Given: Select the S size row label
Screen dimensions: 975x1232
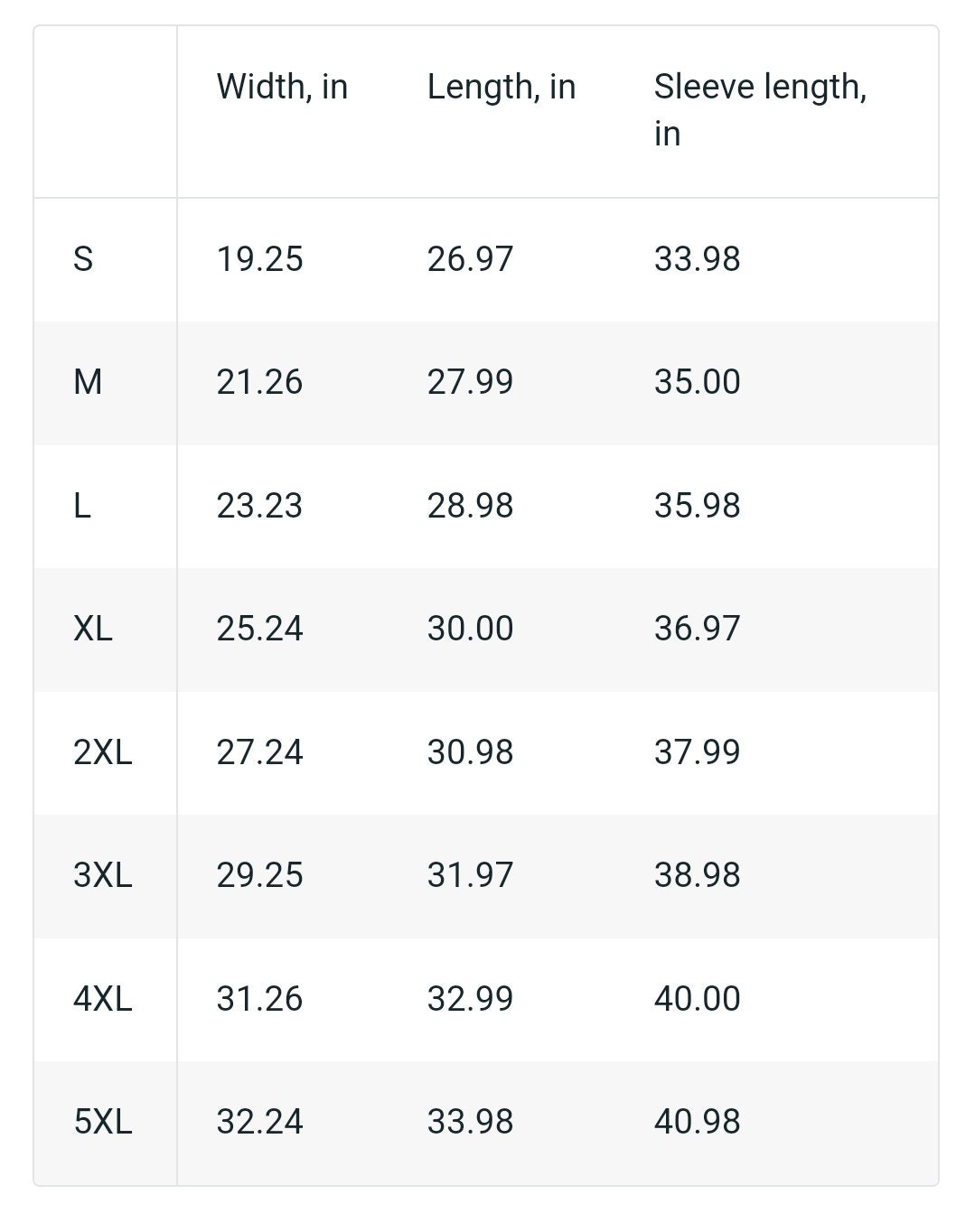Looking at the screenshot, I should [x=83, y=259].
